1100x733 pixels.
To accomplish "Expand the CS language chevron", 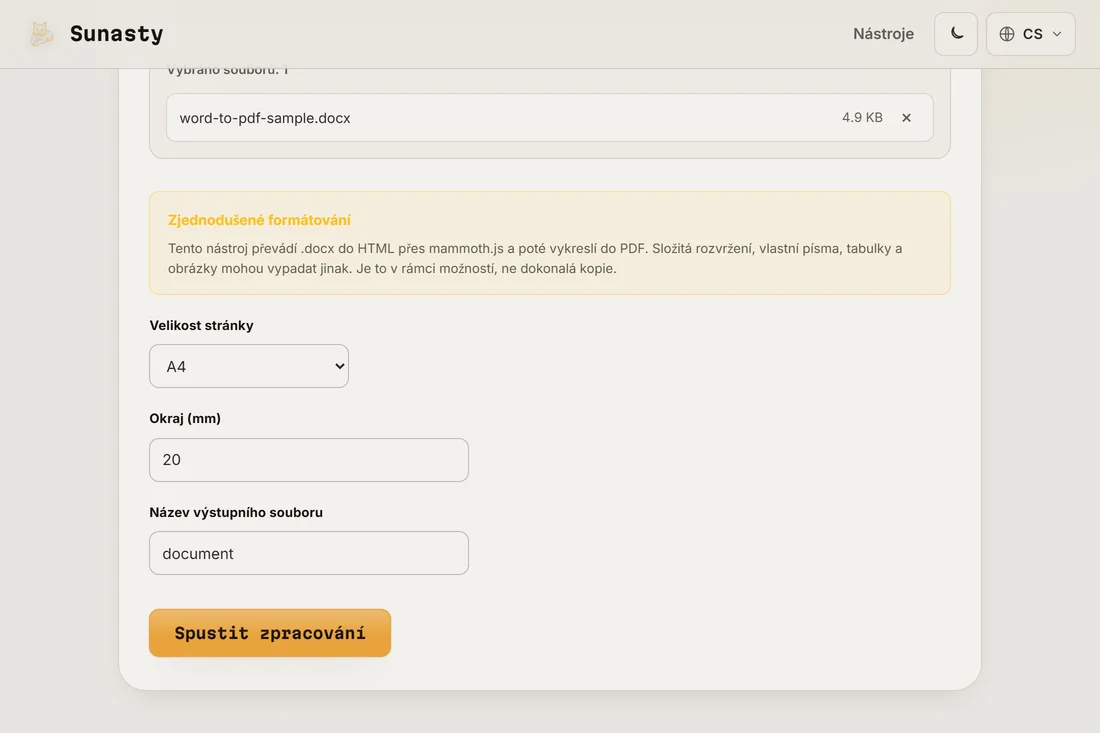I will pos(1057,34).
